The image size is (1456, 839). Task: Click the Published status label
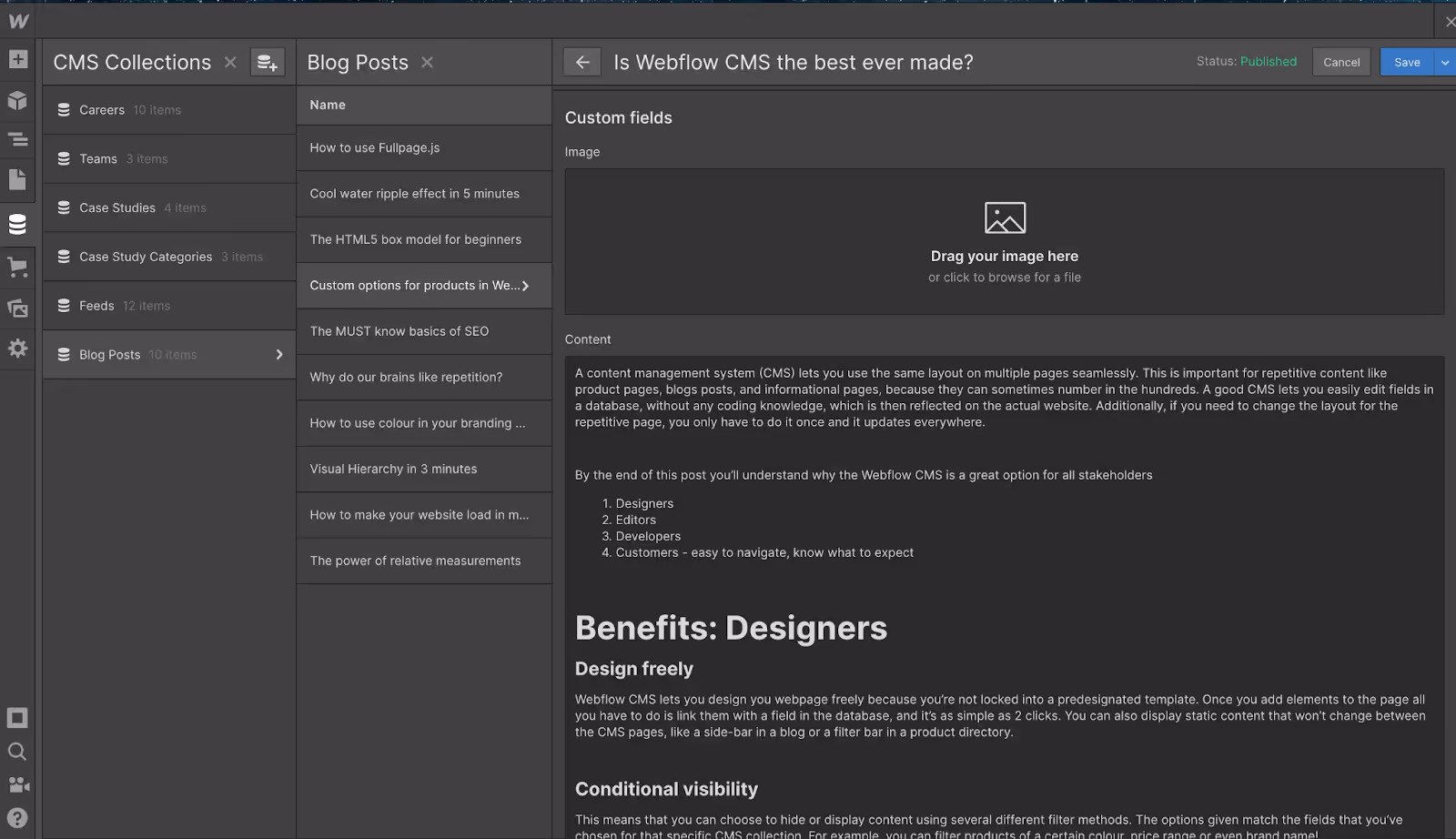(x=1269, y=62)
